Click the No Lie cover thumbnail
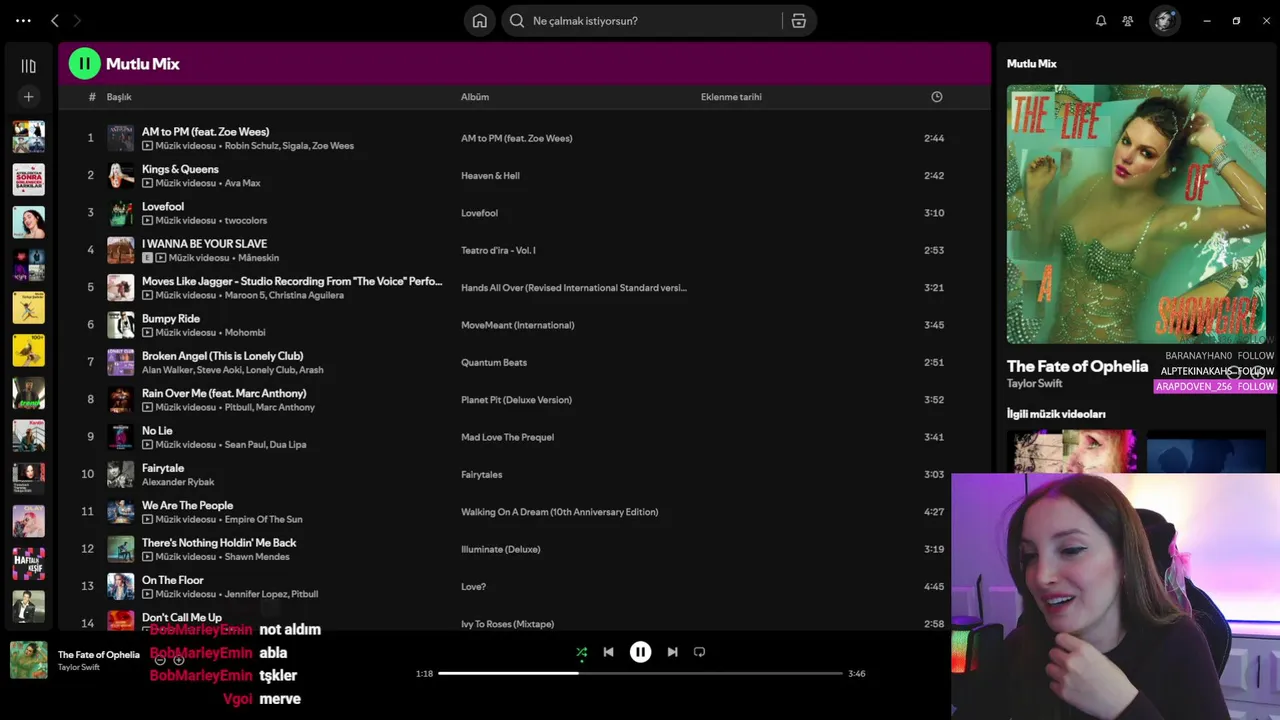This screenshot has height=720, width=1280. click(120, 437)
